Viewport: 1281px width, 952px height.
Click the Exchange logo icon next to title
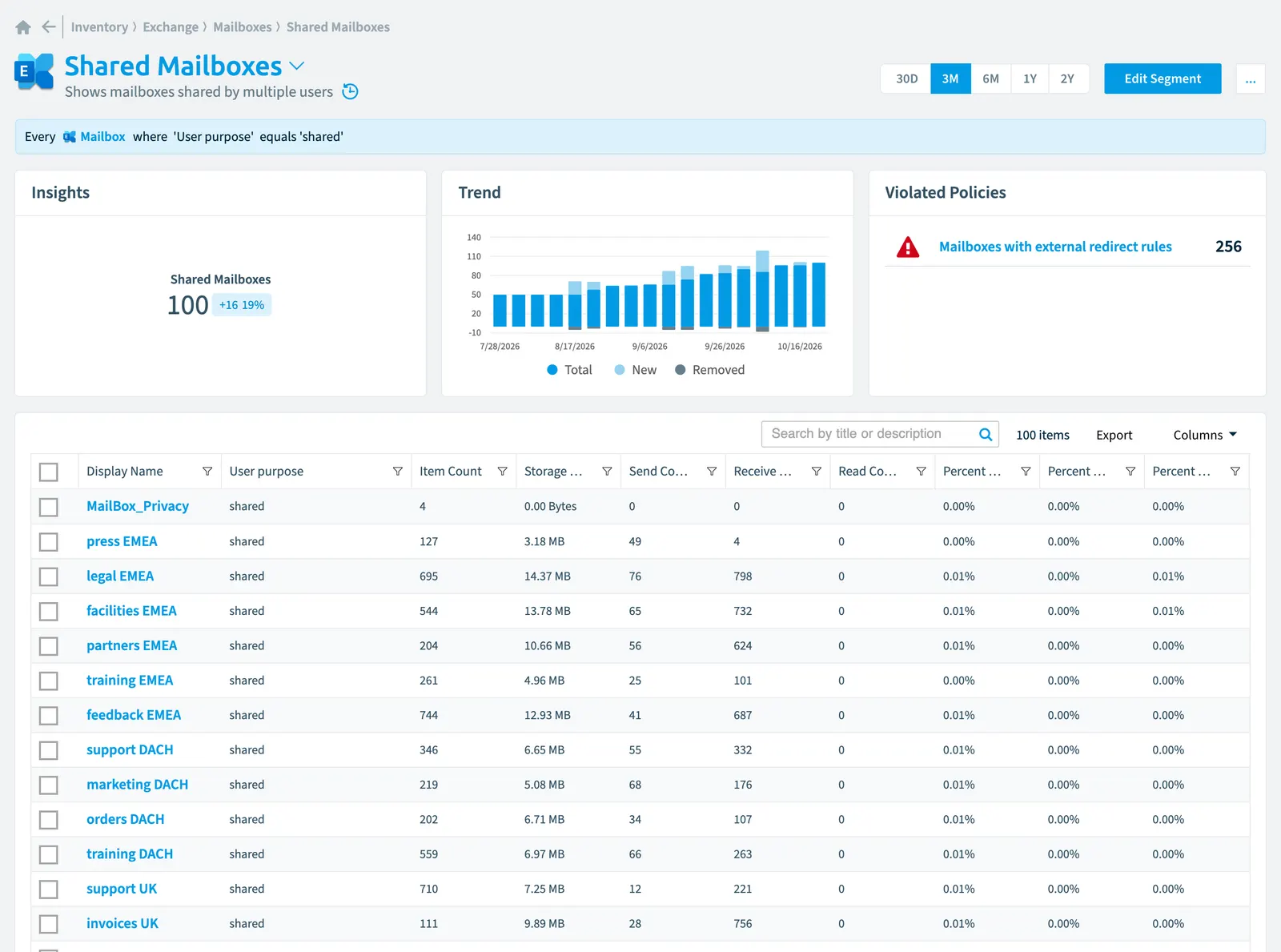[x=34, y=72]
